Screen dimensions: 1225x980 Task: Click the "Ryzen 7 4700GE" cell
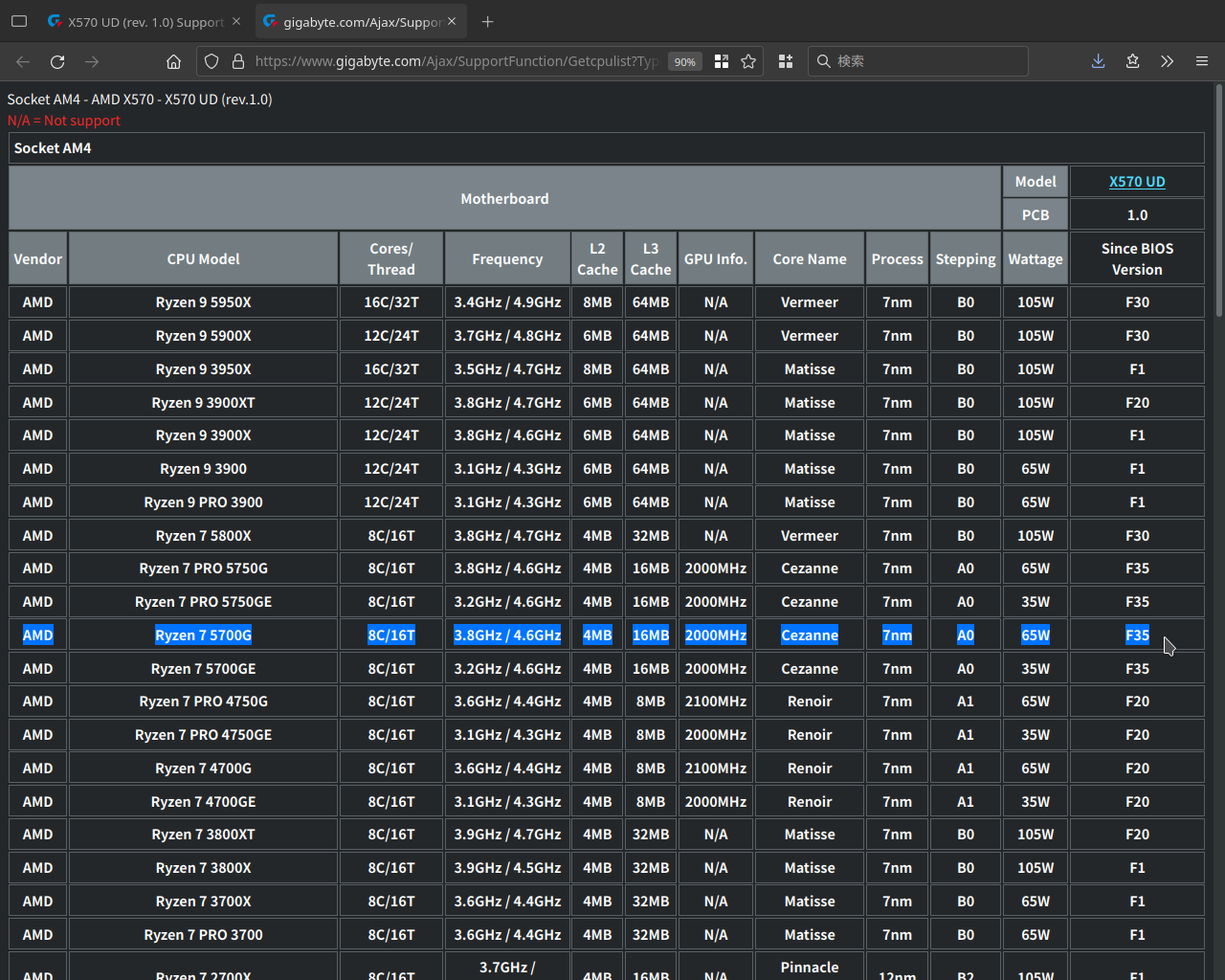click(x=204, y=802)
